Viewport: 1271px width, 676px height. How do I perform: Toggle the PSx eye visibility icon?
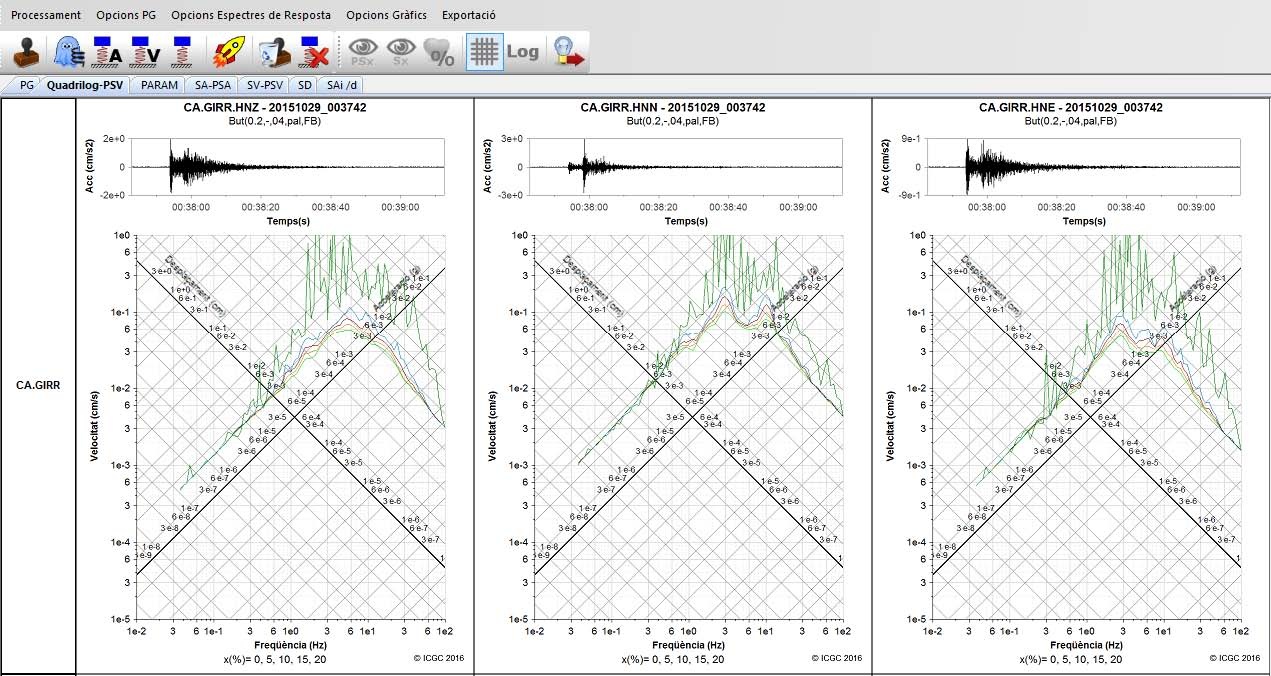click(x=362, y=52)
